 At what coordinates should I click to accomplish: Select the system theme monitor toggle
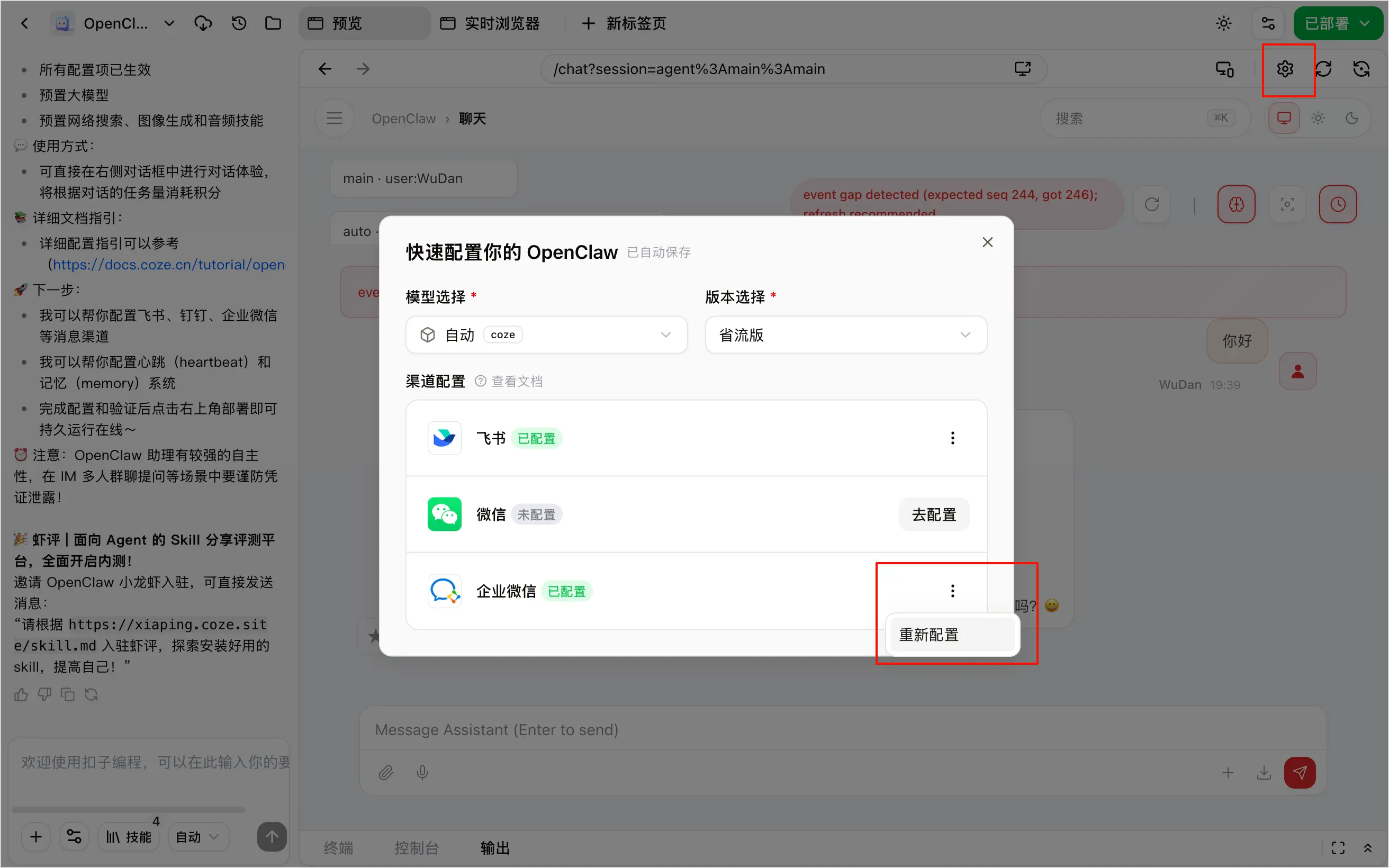(1284, 118)
